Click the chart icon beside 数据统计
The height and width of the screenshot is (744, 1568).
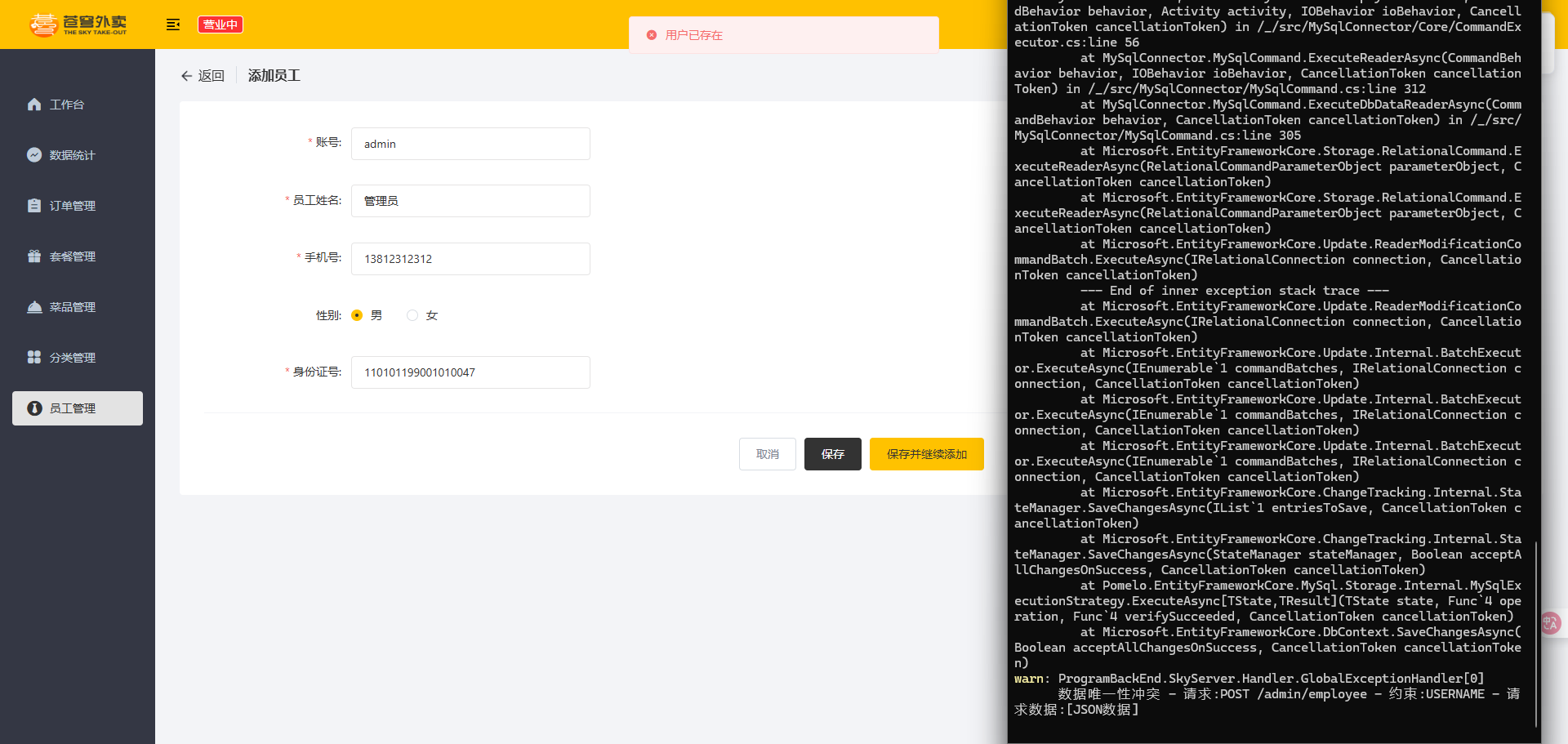(34, 155)
